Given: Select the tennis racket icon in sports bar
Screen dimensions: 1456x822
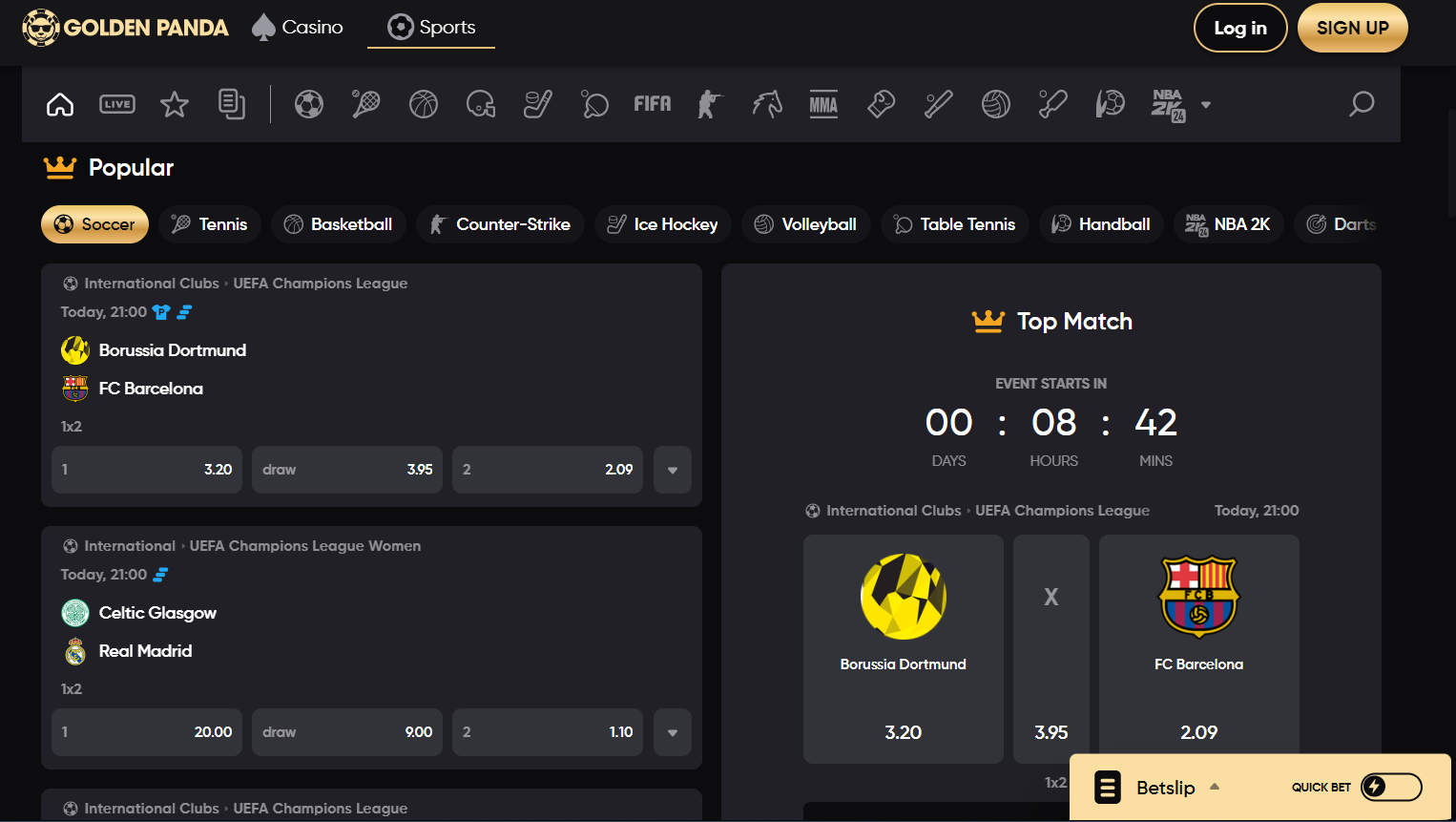Looking at the screenshot, I should [x=366, y=104].
